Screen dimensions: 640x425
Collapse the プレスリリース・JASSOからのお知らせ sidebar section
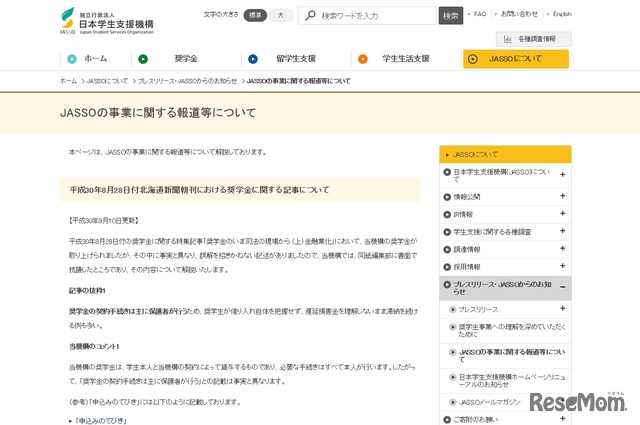point(562,287)
